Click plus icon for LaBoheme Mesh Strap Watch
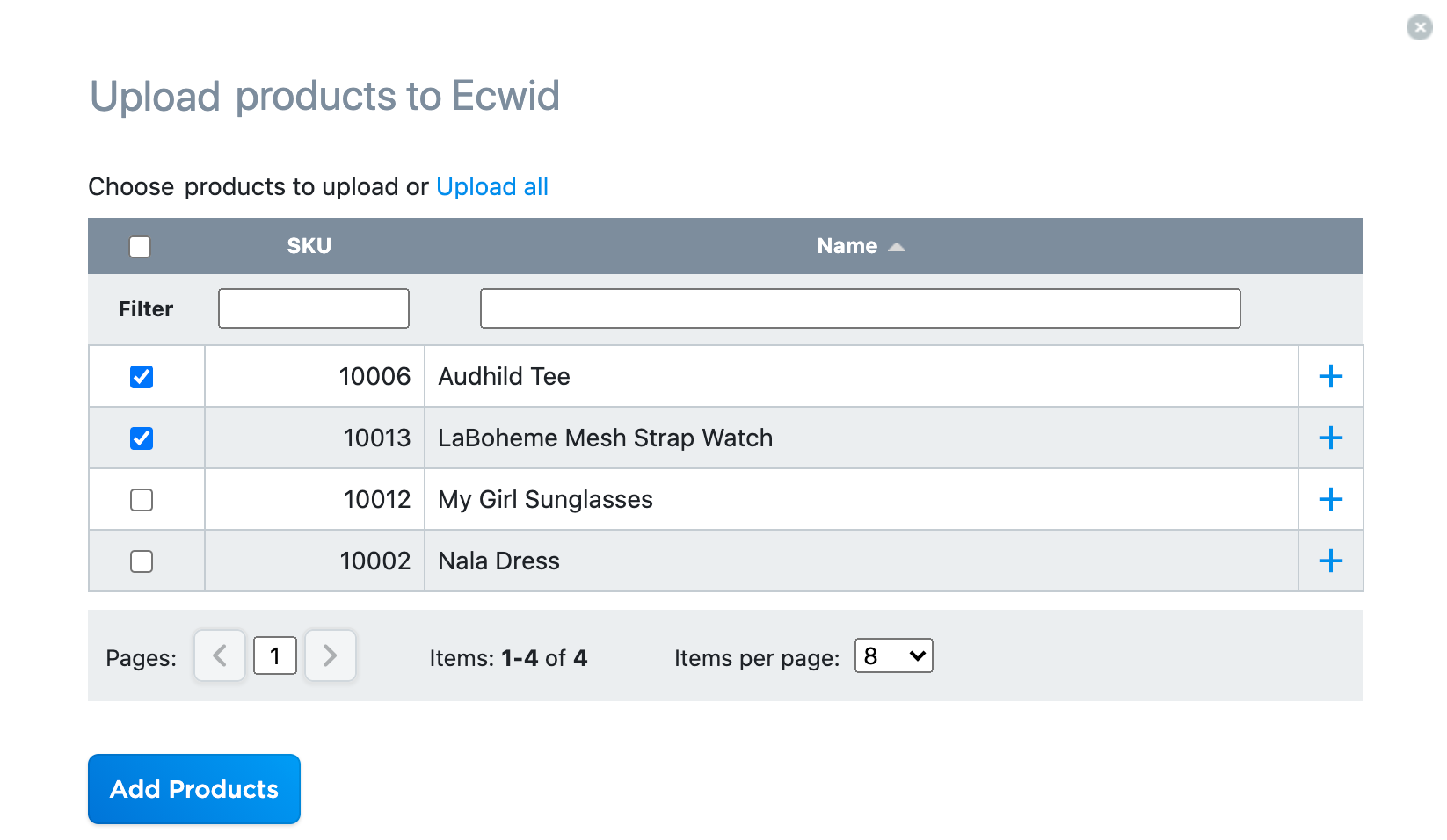 (1330, 438)
